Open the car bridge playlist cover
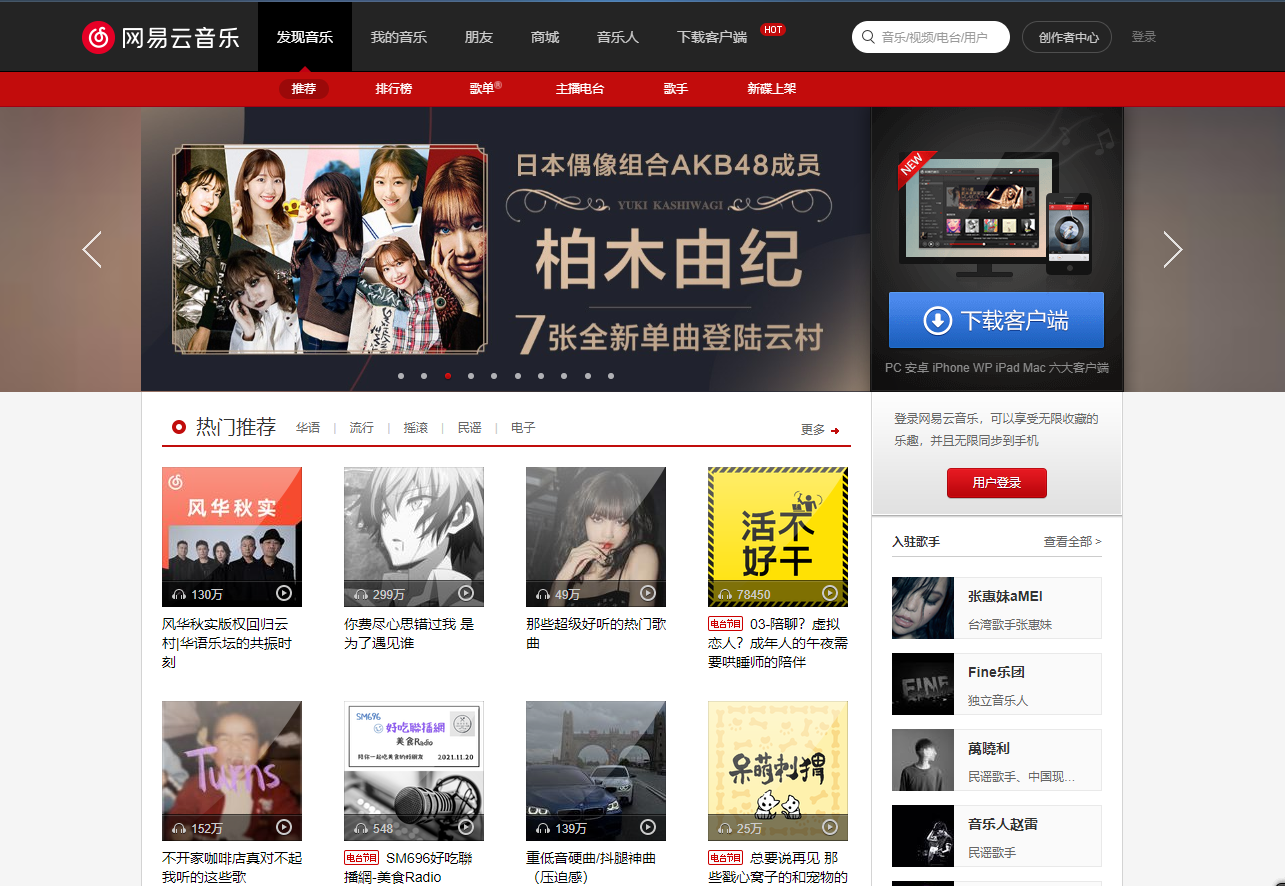Screen dimensions: 1285x886 click(596, 771)
